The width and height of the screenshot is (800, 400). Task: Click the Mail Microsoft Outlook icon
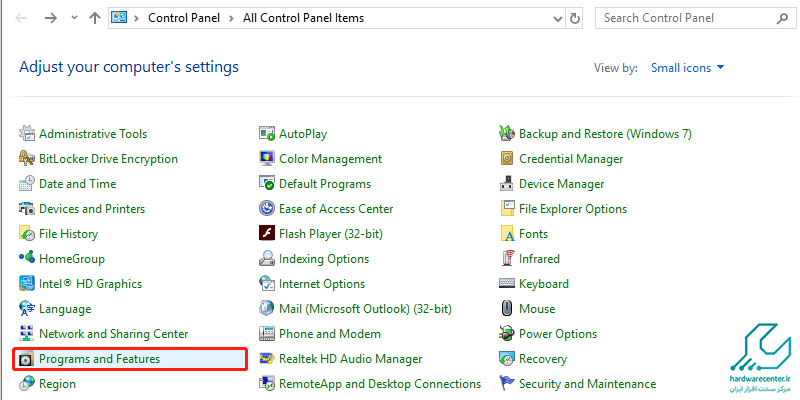[267, 309]
